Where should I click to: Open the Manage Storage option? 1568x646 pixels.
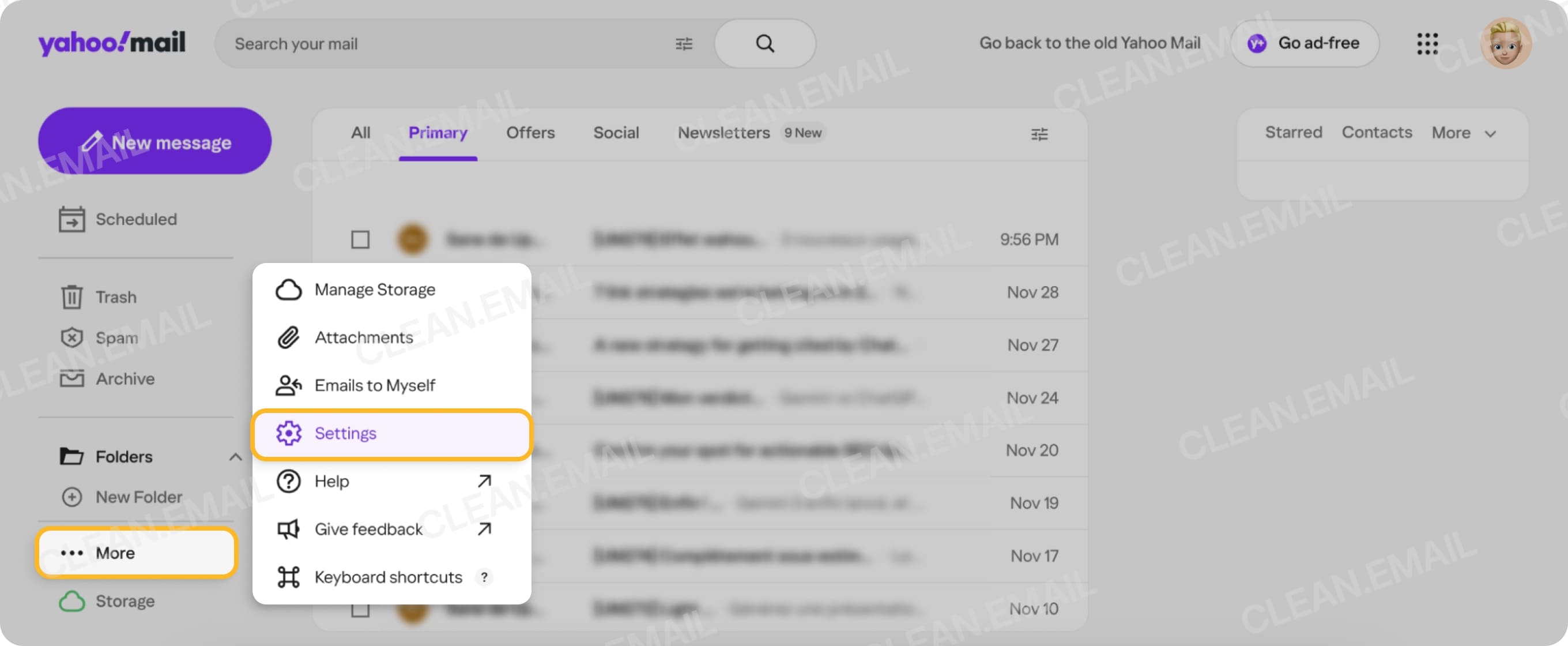point(374,289)
